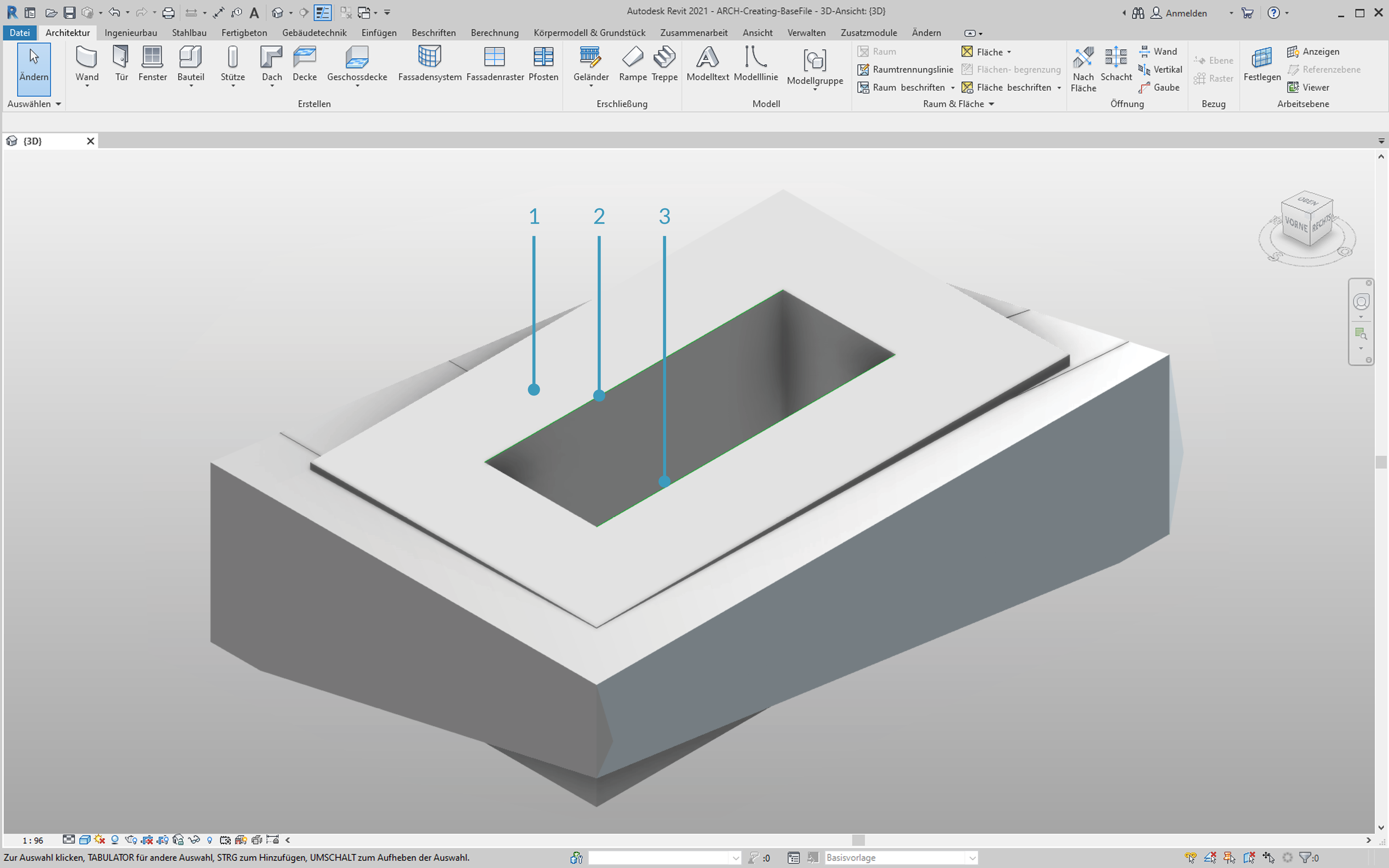Switch to the Ingenieurbau ribbon tab

[x=131, y=33]
